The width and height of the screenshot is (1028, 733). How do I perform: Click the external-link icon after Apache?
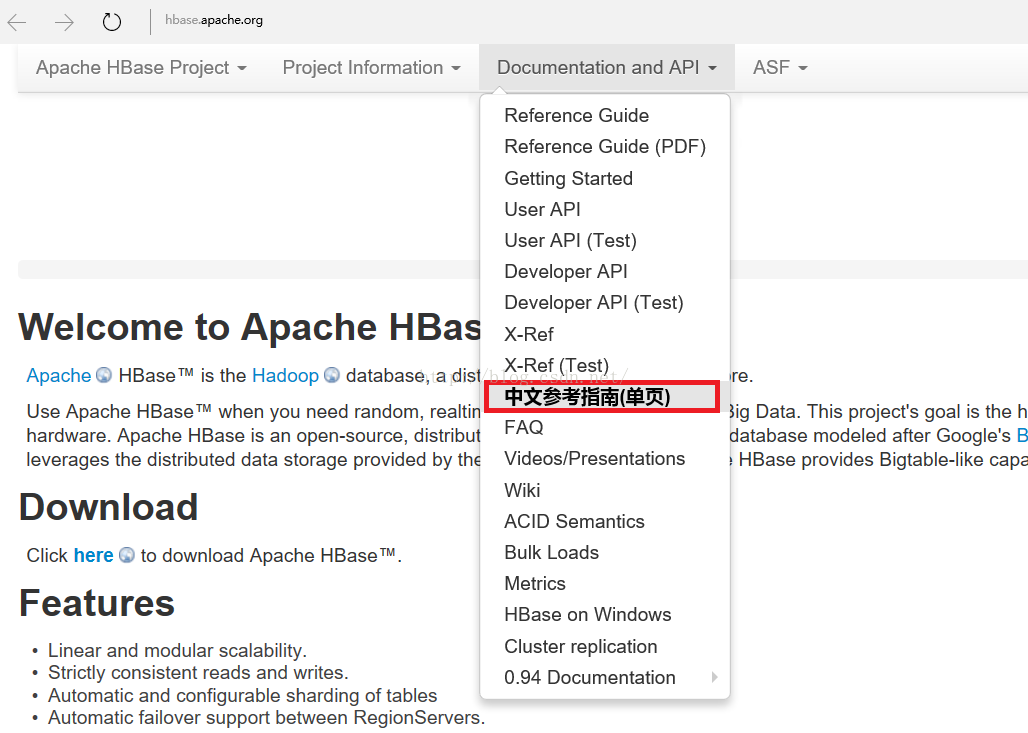click(x=104, y=375)
